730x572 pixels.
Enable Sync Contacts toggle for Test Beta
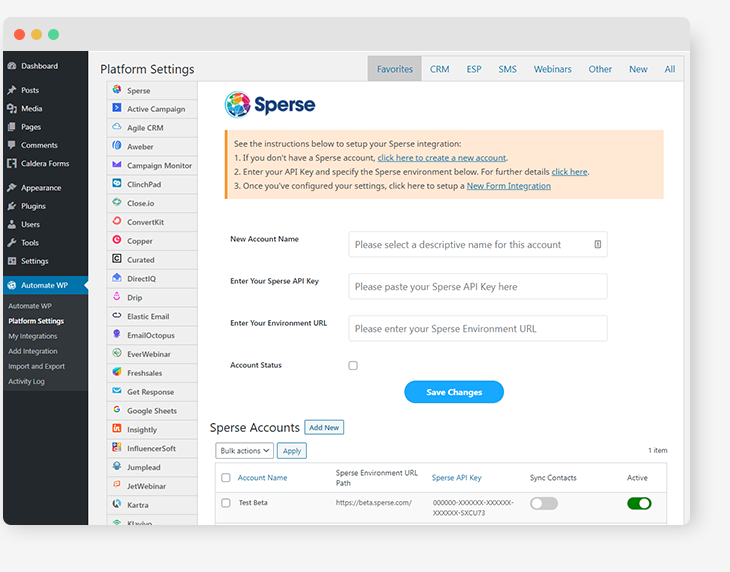click(544, 503)
